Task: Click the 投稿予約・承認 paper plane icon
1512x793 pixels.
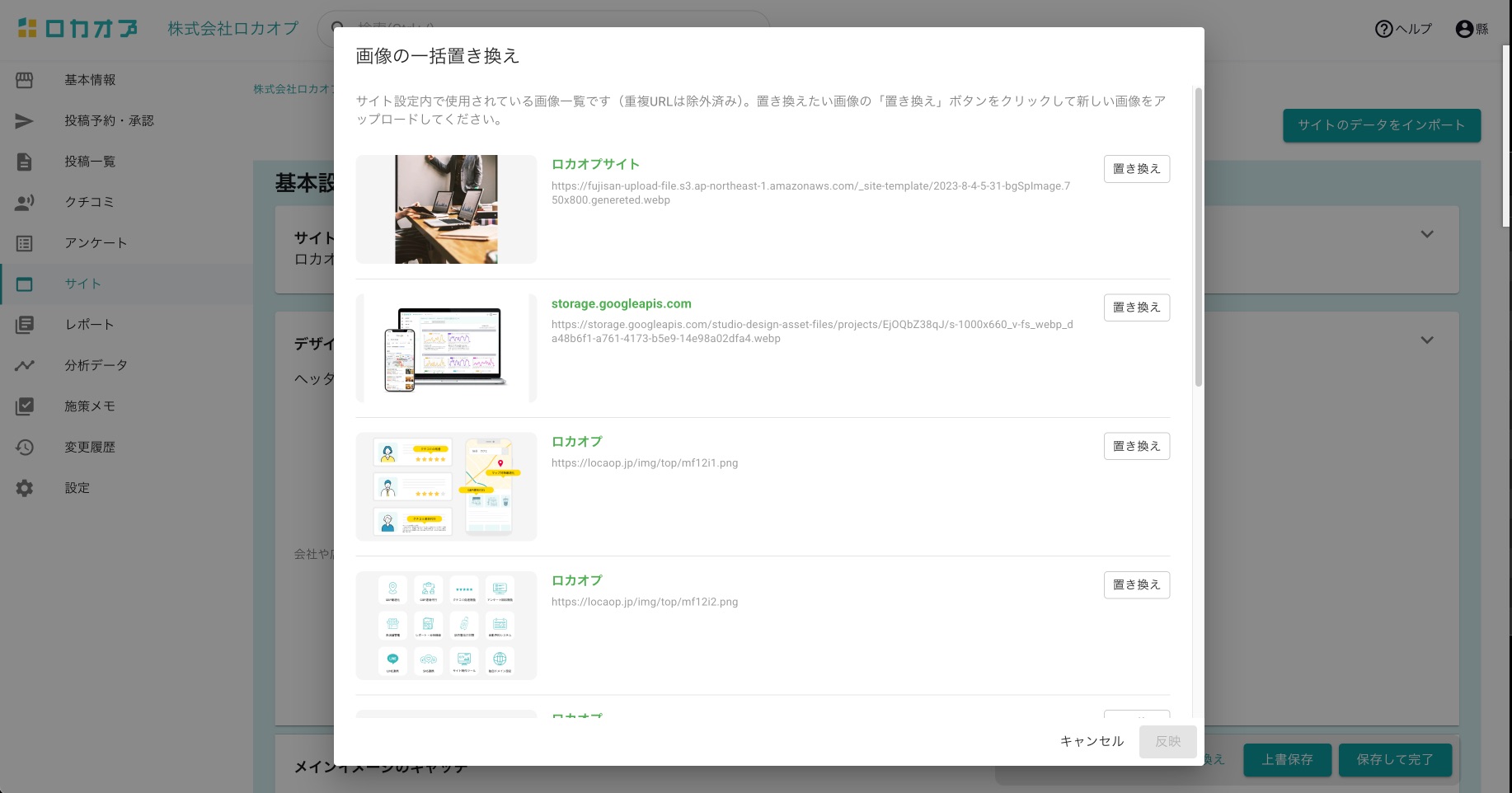Action: pyautogui.click(x=25, y=121)
